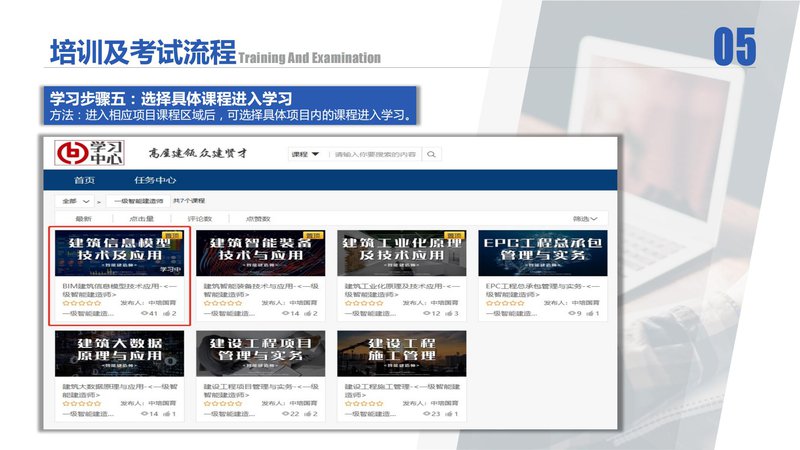The image size is (800, 450).
Task: Open 建筑智能装备技术与应用 course thumbnail
Action: point(261,253)
